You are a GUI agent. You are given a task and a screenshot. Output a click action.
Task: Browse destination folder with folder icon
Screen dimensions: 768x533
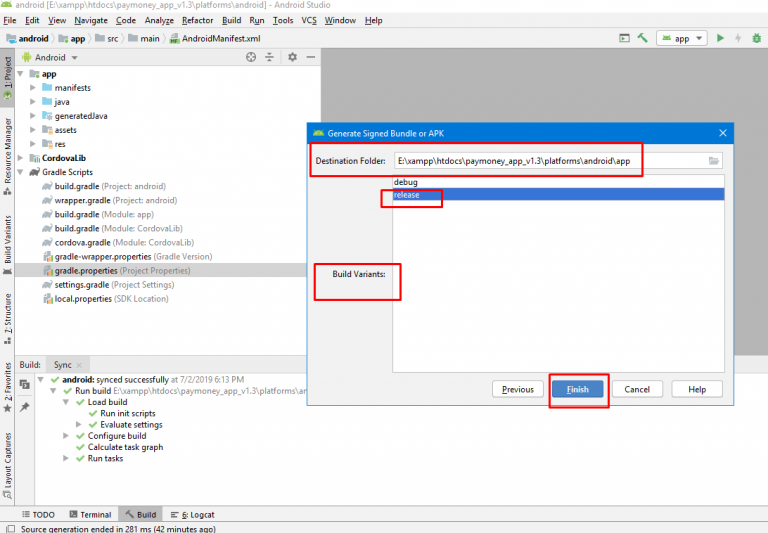714,161
